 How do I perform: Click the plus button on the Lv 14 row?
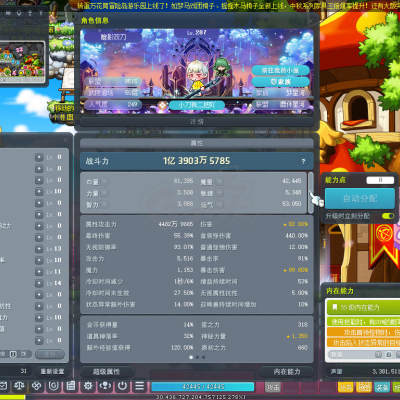coord(39,283)
